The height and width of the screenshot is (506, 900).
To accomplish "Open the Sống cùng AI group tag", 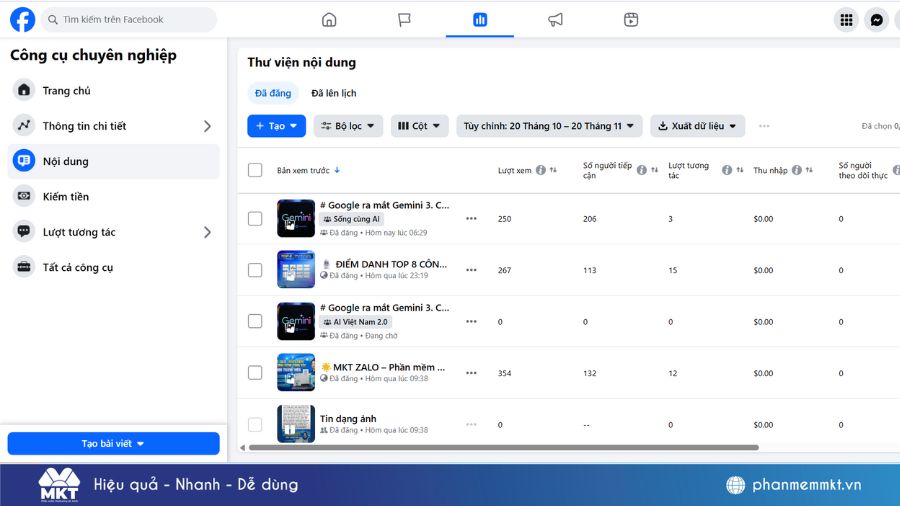I will click(351, 219).
